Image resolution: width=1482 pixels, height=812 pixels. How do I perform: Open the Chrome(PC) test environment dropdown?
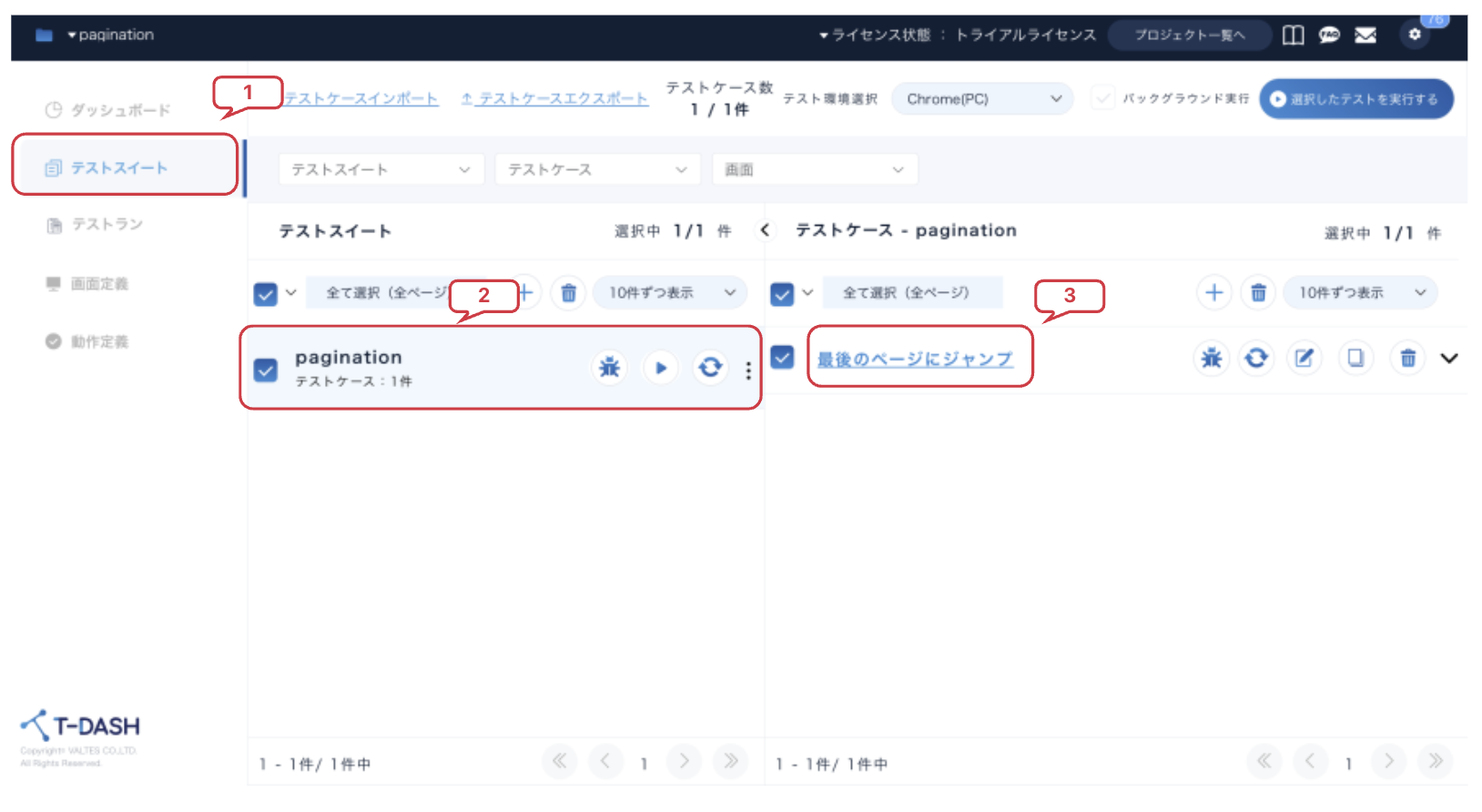coord(983,98)
